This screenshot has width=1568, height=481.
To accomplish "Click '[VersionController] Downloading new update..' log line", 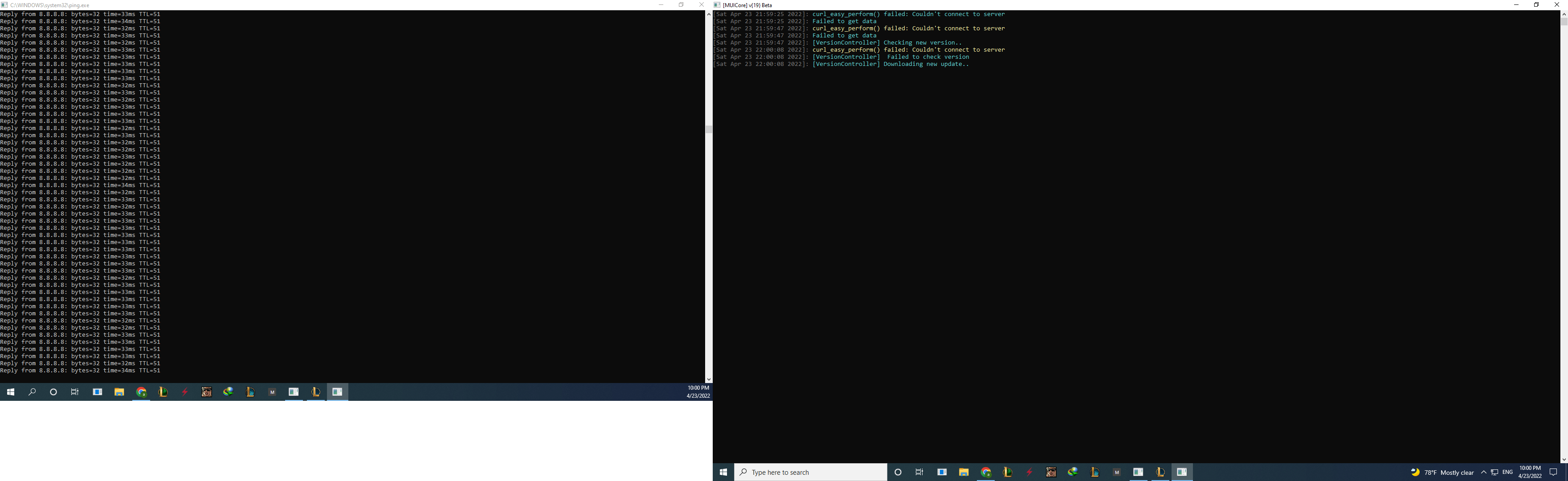I will click(890, 64).
